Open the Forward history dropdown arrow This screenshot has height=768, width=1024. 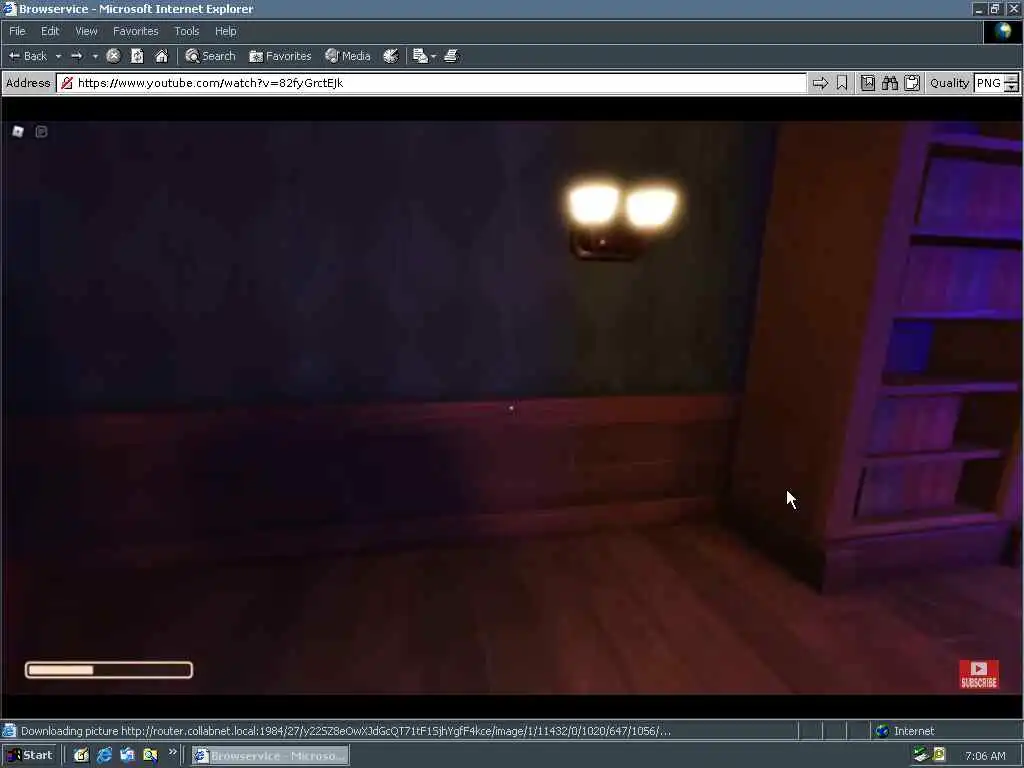point(95,56)
